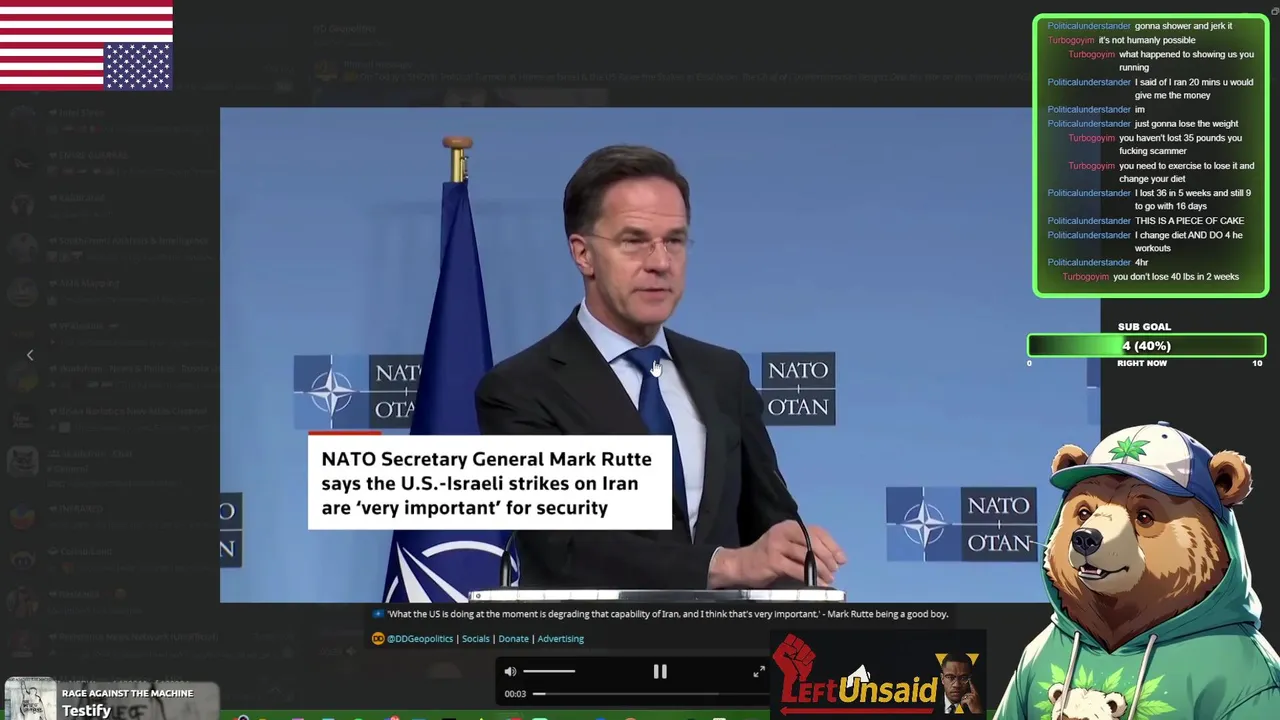Go to previous media with left chevron
Image resolution: width=1280 pixels, height=720 pixels.
point(30,355)
